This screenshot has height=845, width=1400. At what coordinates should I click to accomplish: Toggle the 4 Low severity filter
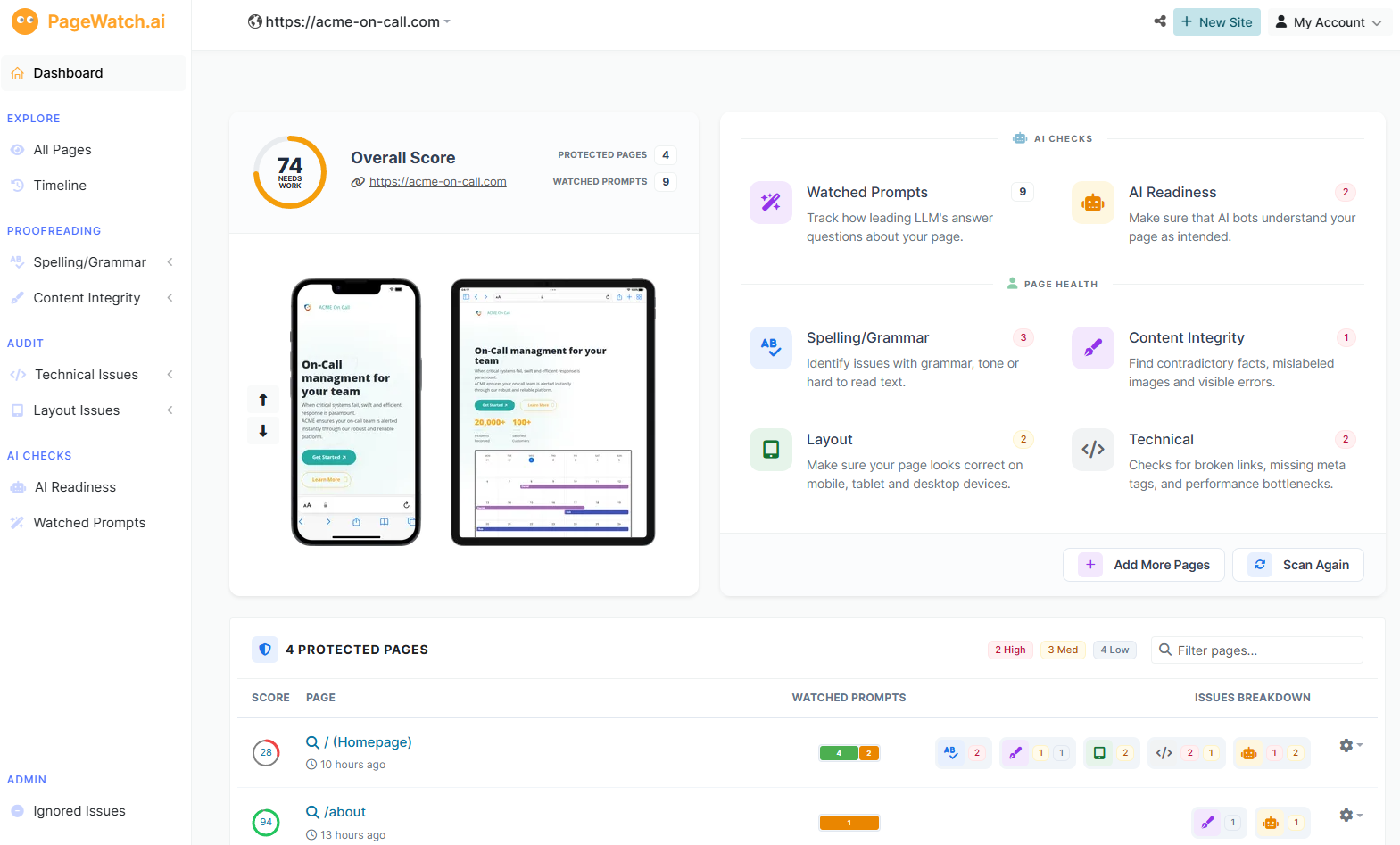coord(1114,650)
